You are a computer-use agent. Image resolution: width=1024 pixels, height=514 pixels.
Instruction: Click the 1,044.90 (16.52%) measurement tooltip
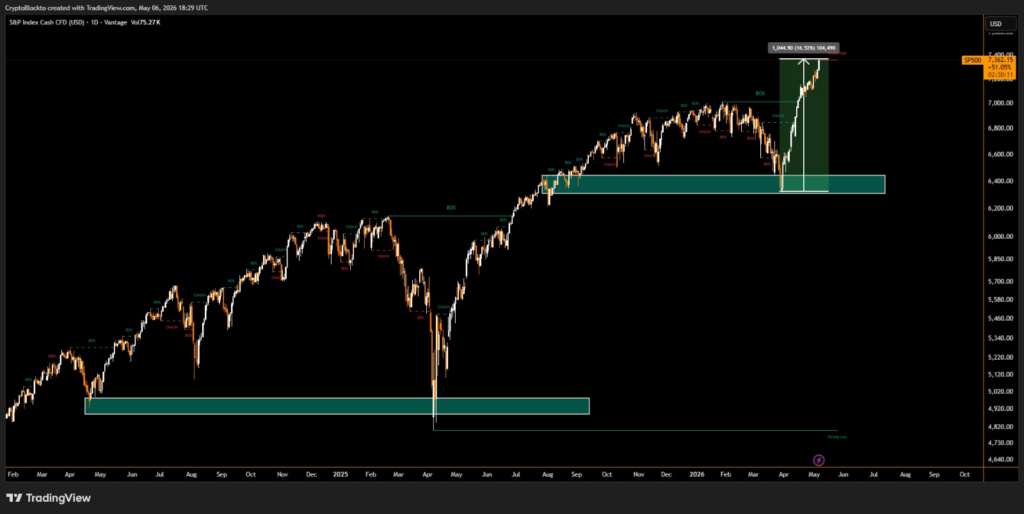pyautogui.click(x=803, y=48)
